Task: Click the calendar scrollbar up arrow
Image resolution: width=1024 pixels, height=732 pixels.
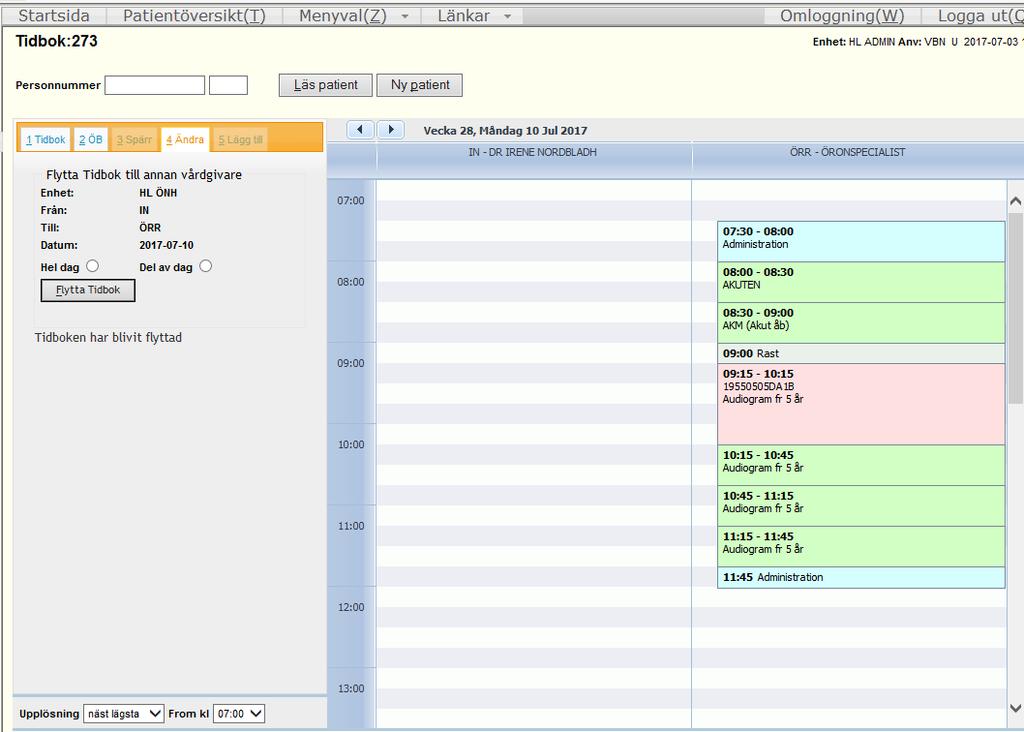Action: click(x=1016, y=201)
